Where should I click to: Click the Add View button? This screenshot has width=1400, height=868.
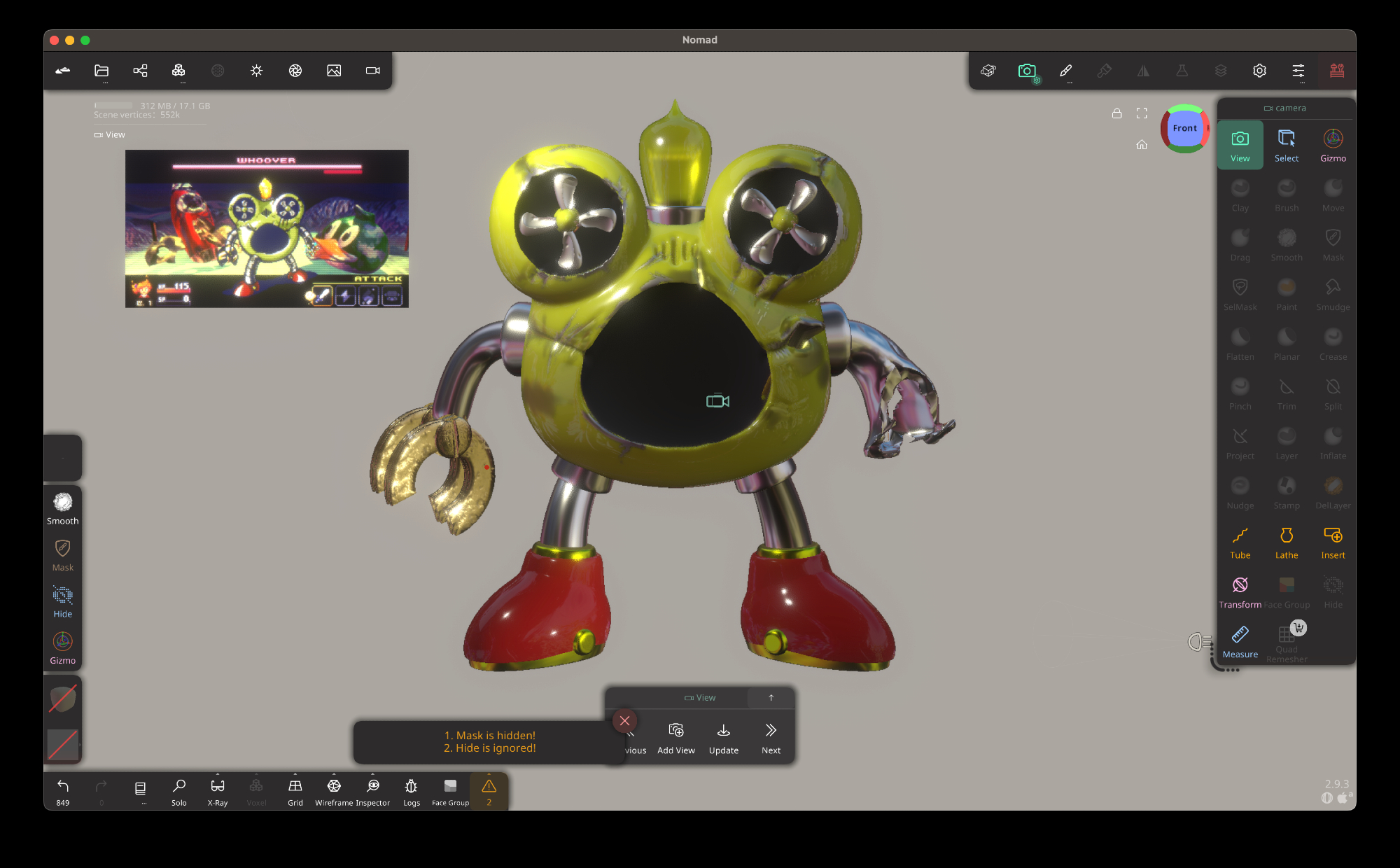[675, 738]
